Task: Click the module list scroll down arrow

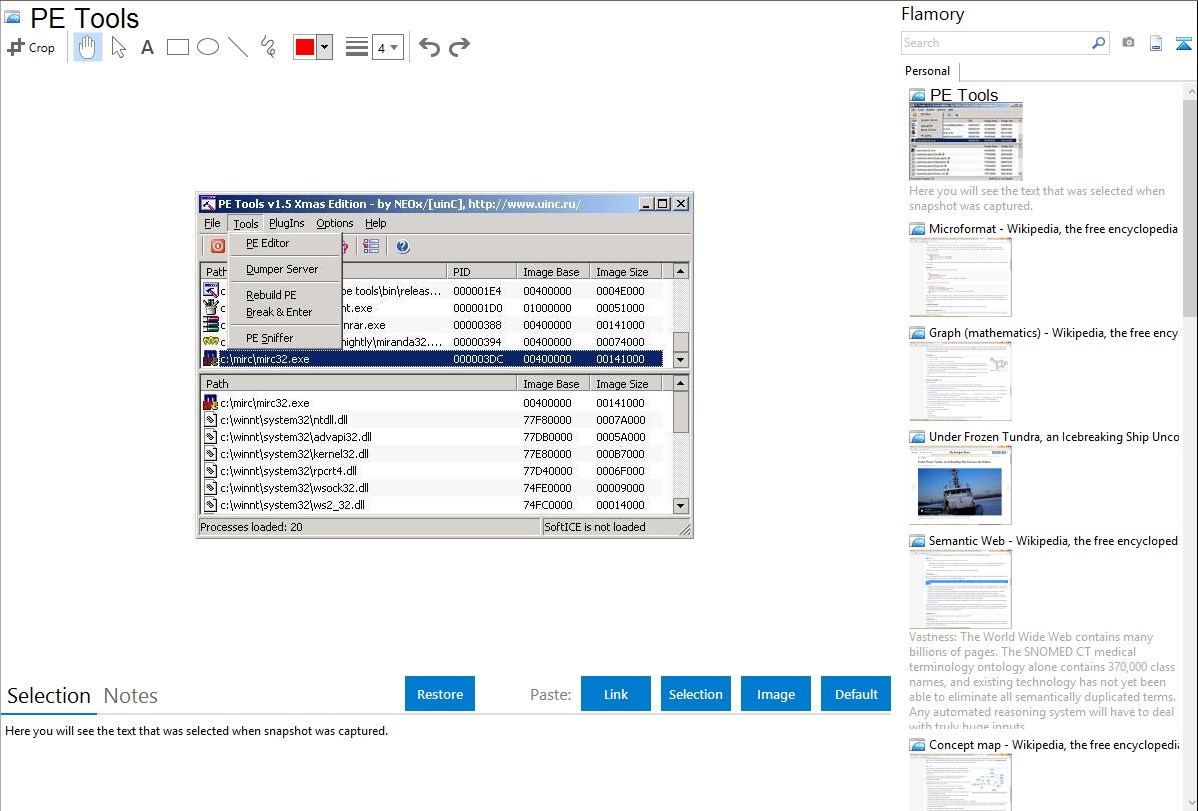Action: (681, 505)
